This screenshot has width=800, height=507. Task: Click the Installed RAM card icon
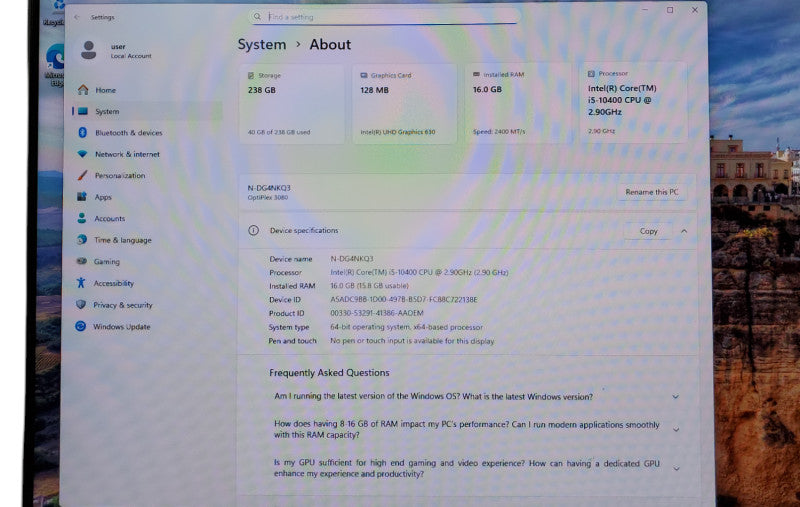(x=477, y=74)
